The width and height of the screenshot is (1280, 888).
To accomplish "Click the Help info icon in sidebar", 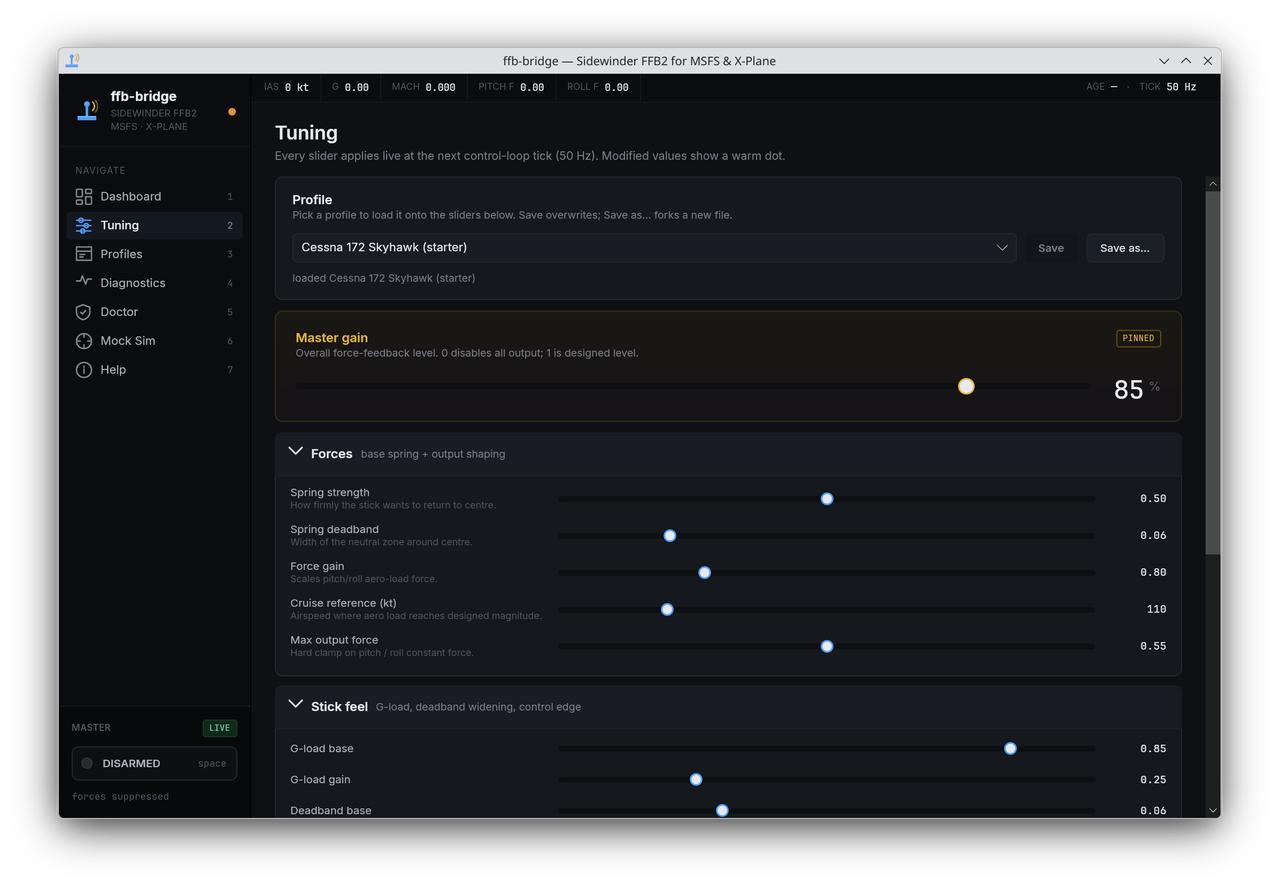I will pos(84,370).
